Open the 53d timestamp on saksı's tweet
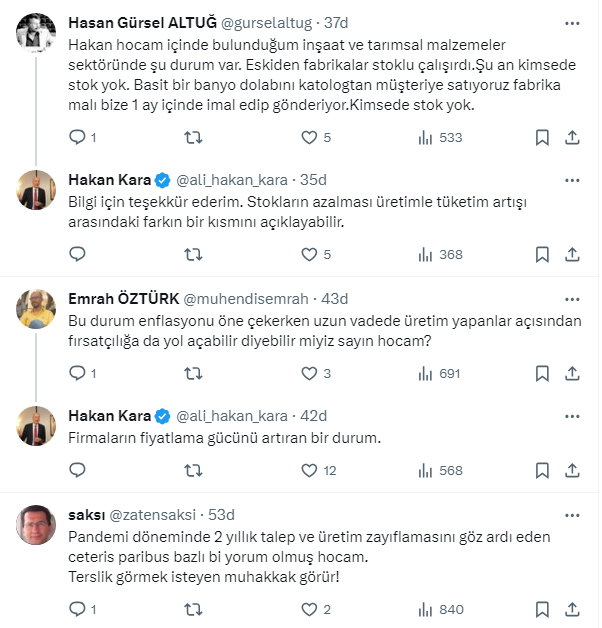602x628 pixels. click(221, 514)
